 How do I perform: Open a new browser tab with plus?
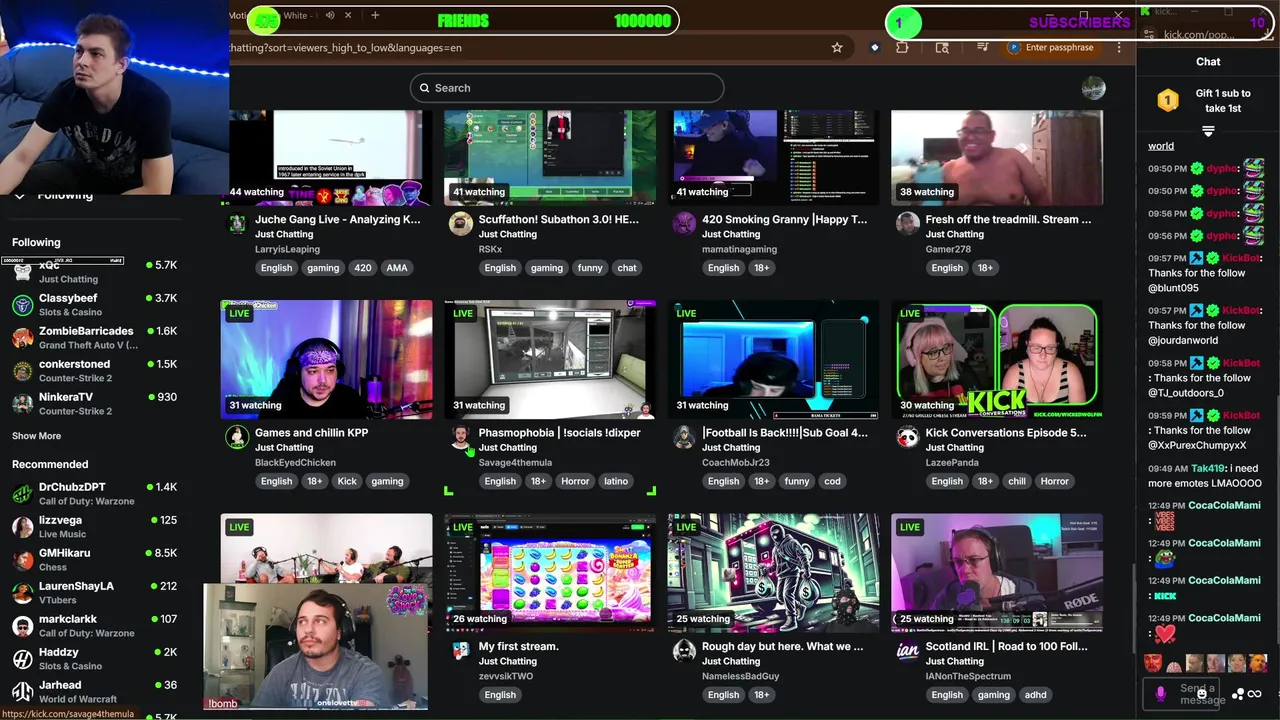tap(375, 15)
